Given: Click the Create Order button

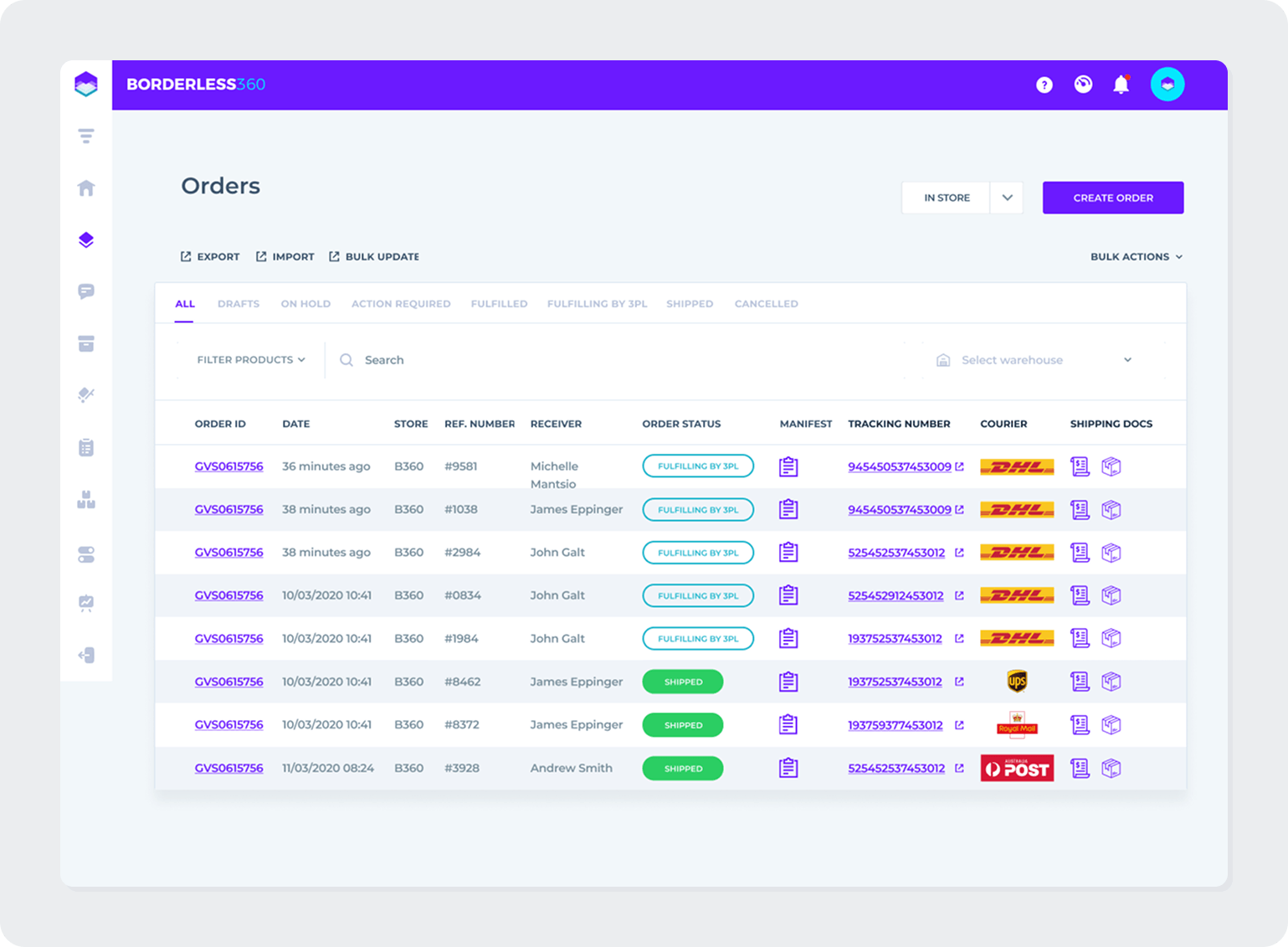Looking at the screenshot, I should 1112,198.
